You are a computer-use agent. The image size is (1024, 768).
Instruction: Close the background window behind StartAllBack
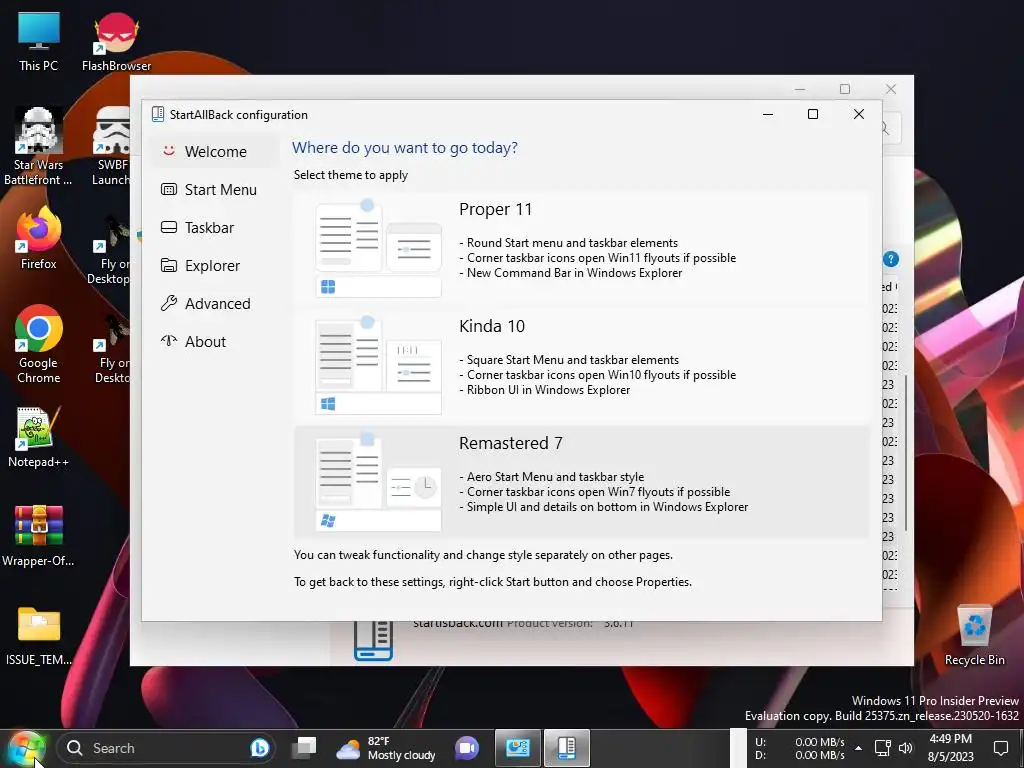pos(891,89)
